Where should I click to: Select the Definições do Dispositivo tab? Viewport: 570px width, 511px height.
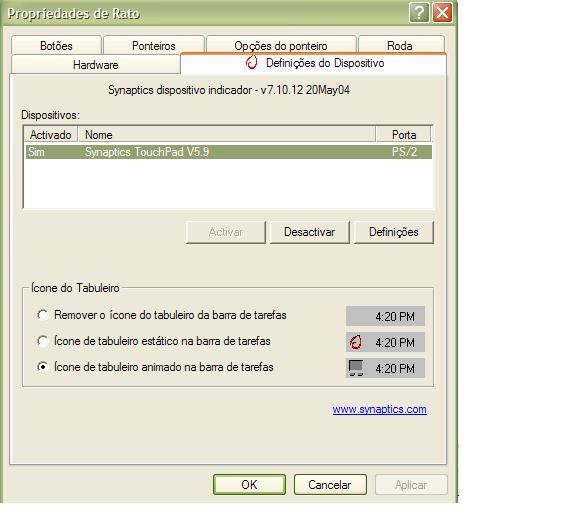point(313,63)
